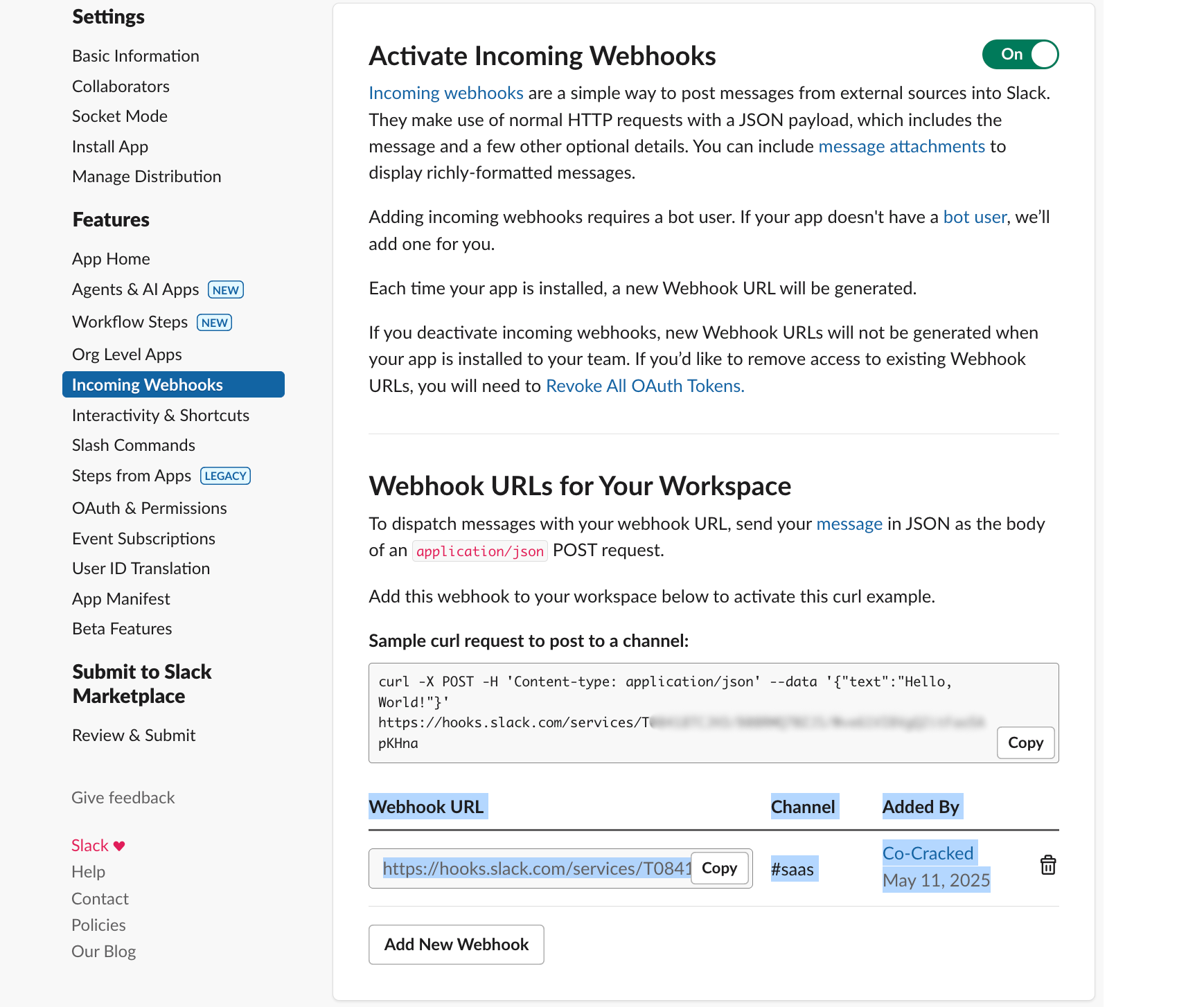The image size is (1204, 1007).
Task: Click the LEGACY badge next to Steps from Apps
Action: (225, 476)
